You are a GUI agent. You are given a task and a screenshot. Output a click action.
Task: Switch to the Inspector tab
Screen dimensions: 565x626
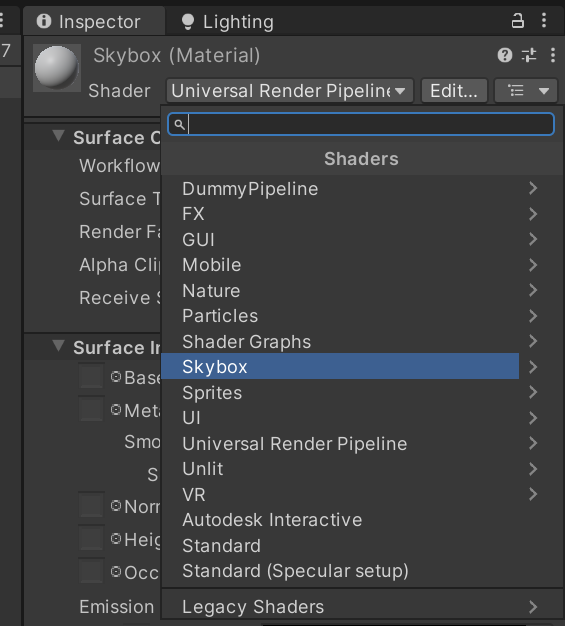(94, 22)
